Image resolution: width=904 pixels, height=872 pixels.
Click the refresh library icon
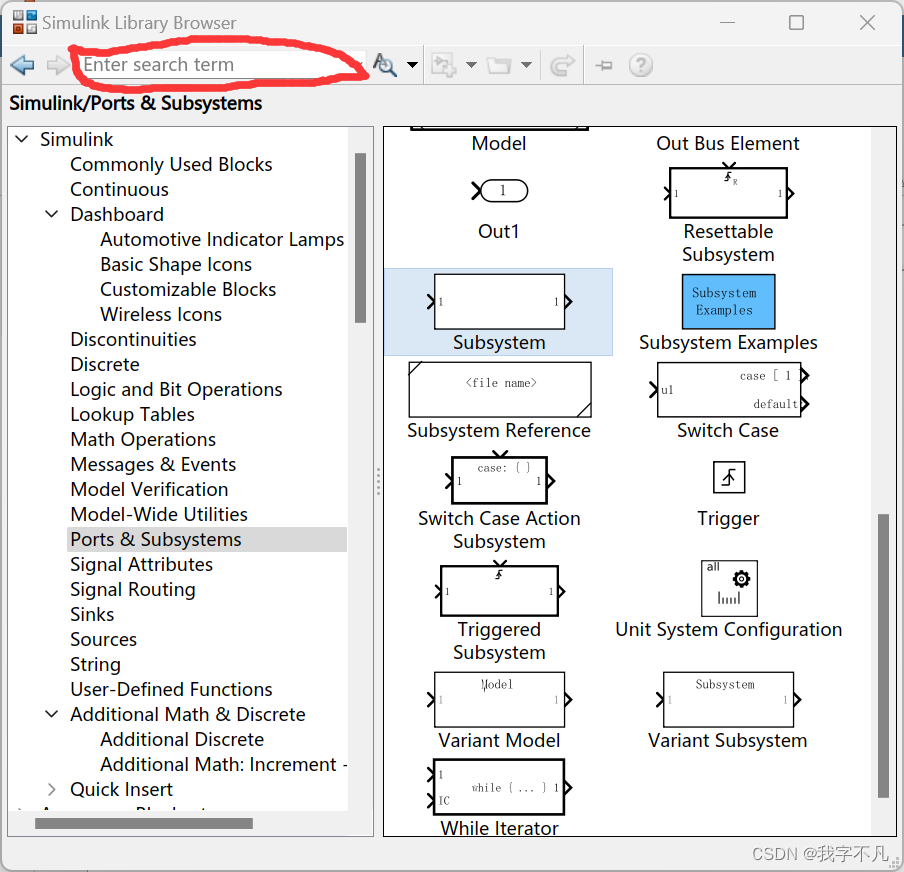[562, 65]
